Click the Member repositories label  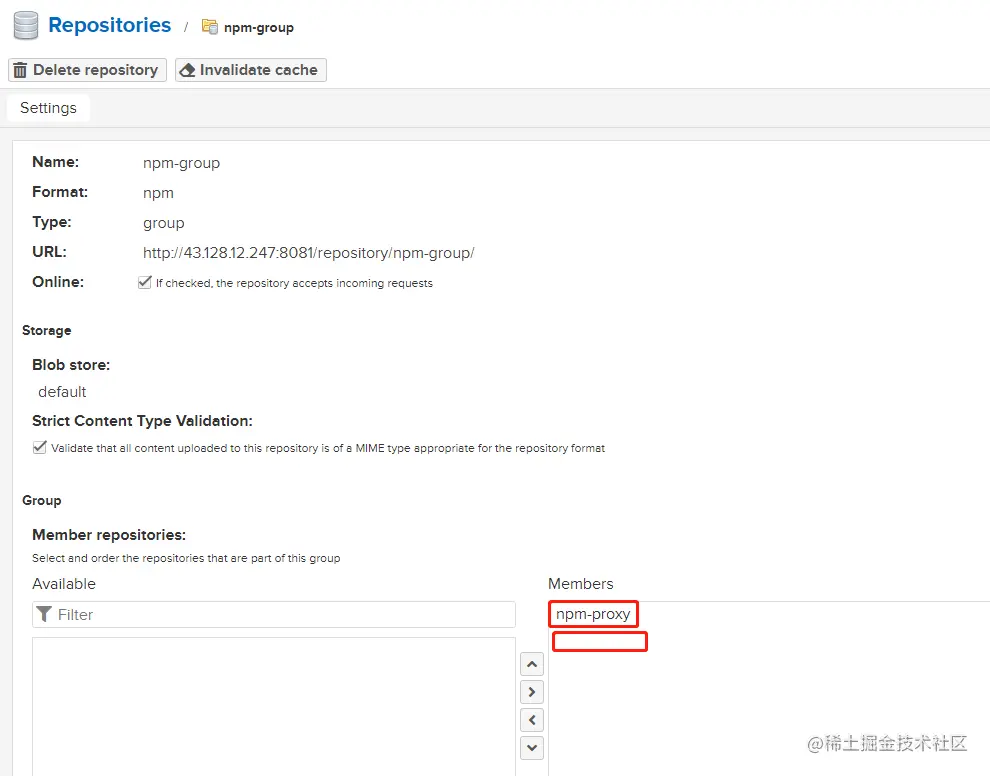tap(109, 535)
